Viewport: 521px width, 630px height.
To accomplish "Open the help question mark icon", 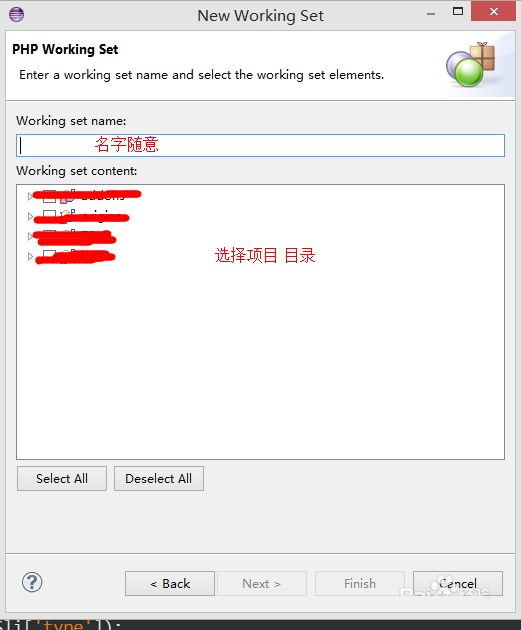I will tap(32, 582).
